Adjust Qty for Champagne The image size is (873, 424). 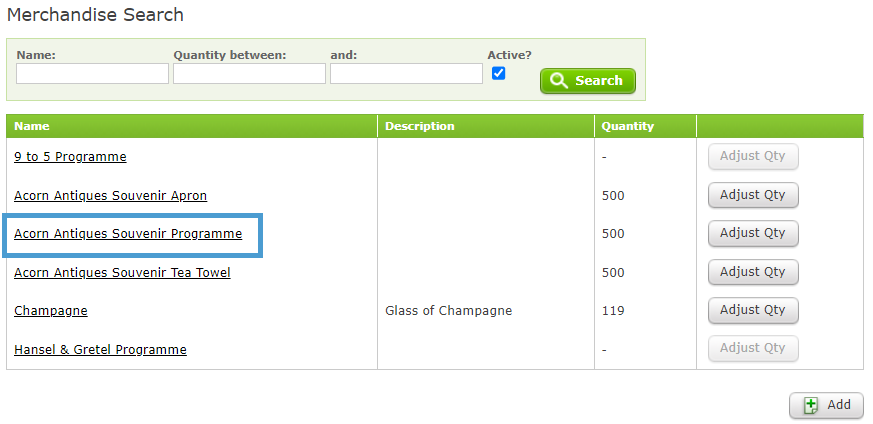(x=753, y=310)
